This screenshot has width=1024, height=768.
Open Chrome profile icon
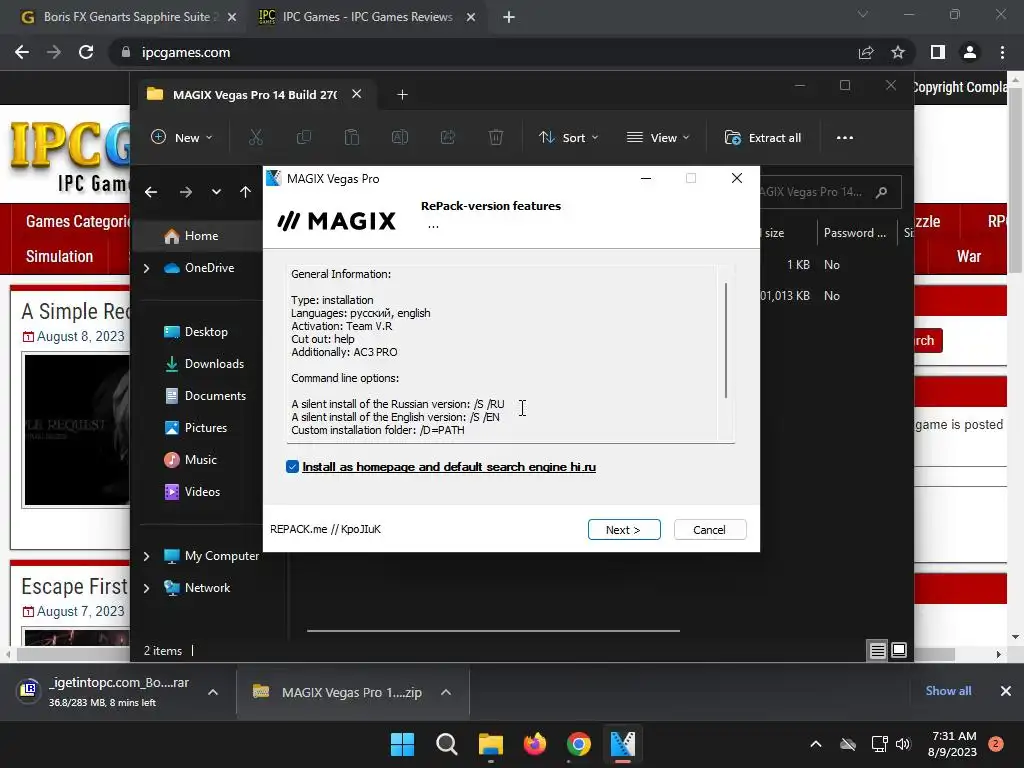[x=970, y=52]
